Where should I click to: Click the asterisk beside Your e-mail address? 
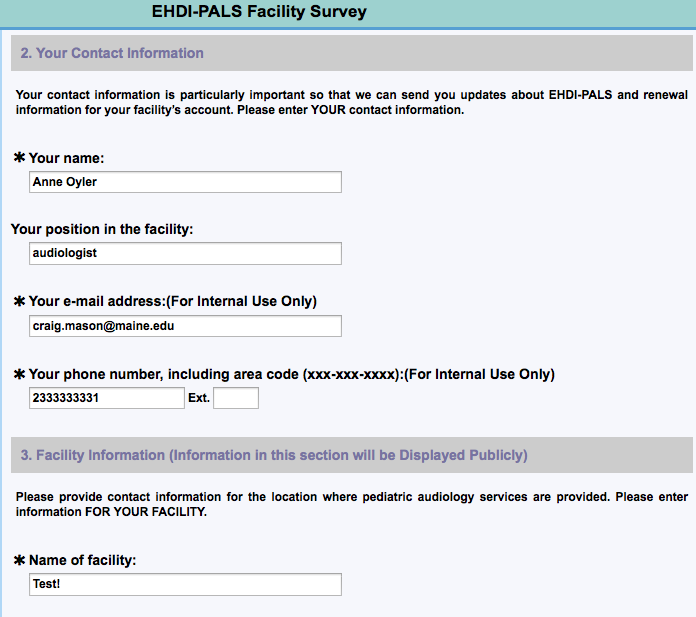tap(19, 301)
